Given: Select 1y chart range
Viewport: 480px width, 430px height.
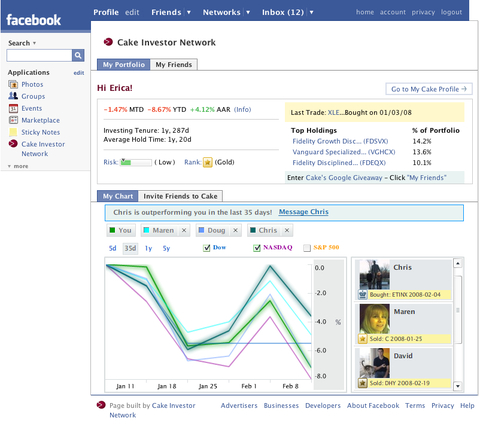Looking at the screenshot, I should tap(148, 248).
